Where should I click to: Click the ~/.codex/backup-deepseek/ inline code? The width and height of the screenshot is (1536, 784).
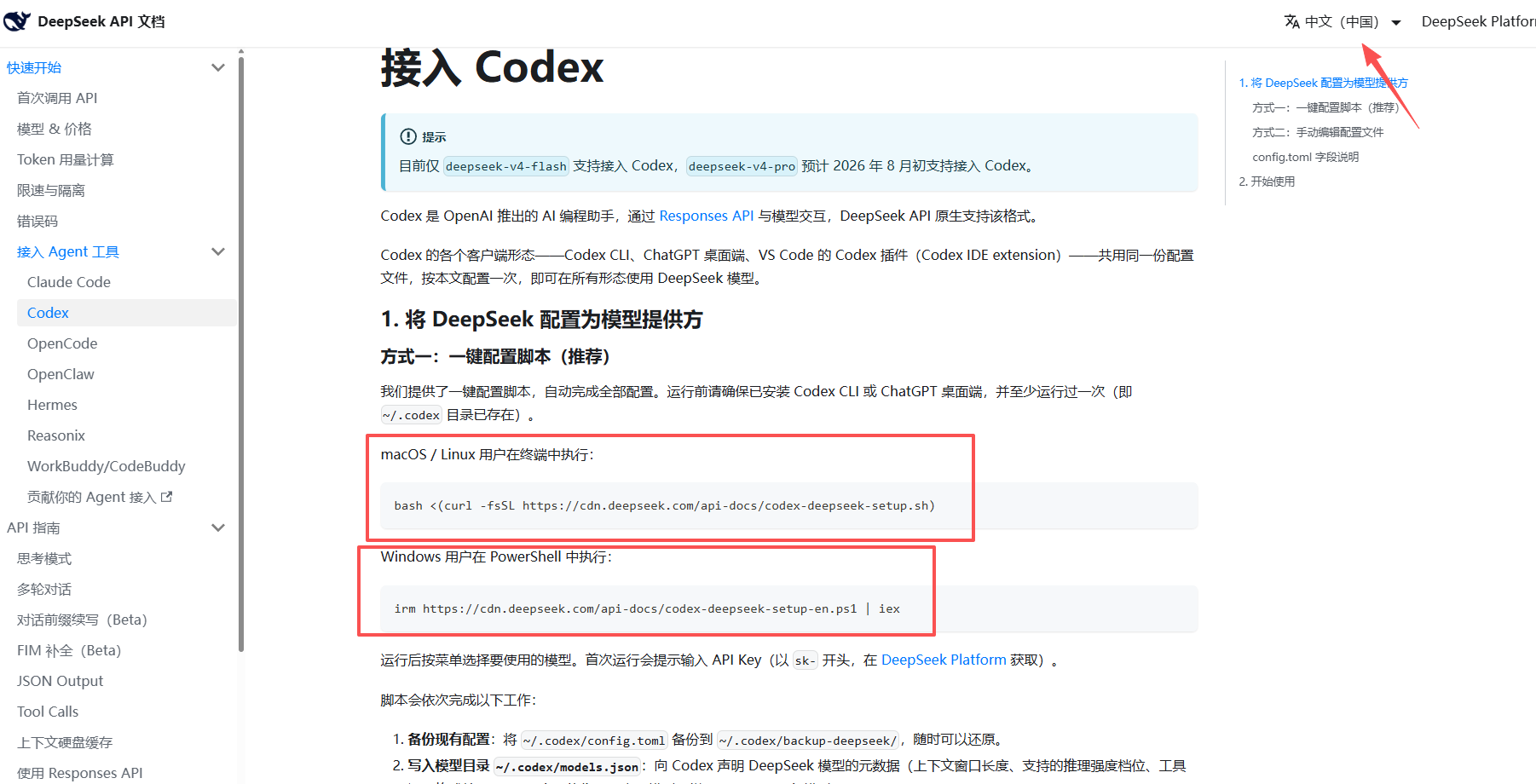pyautogui.click(x=808, y=741)
